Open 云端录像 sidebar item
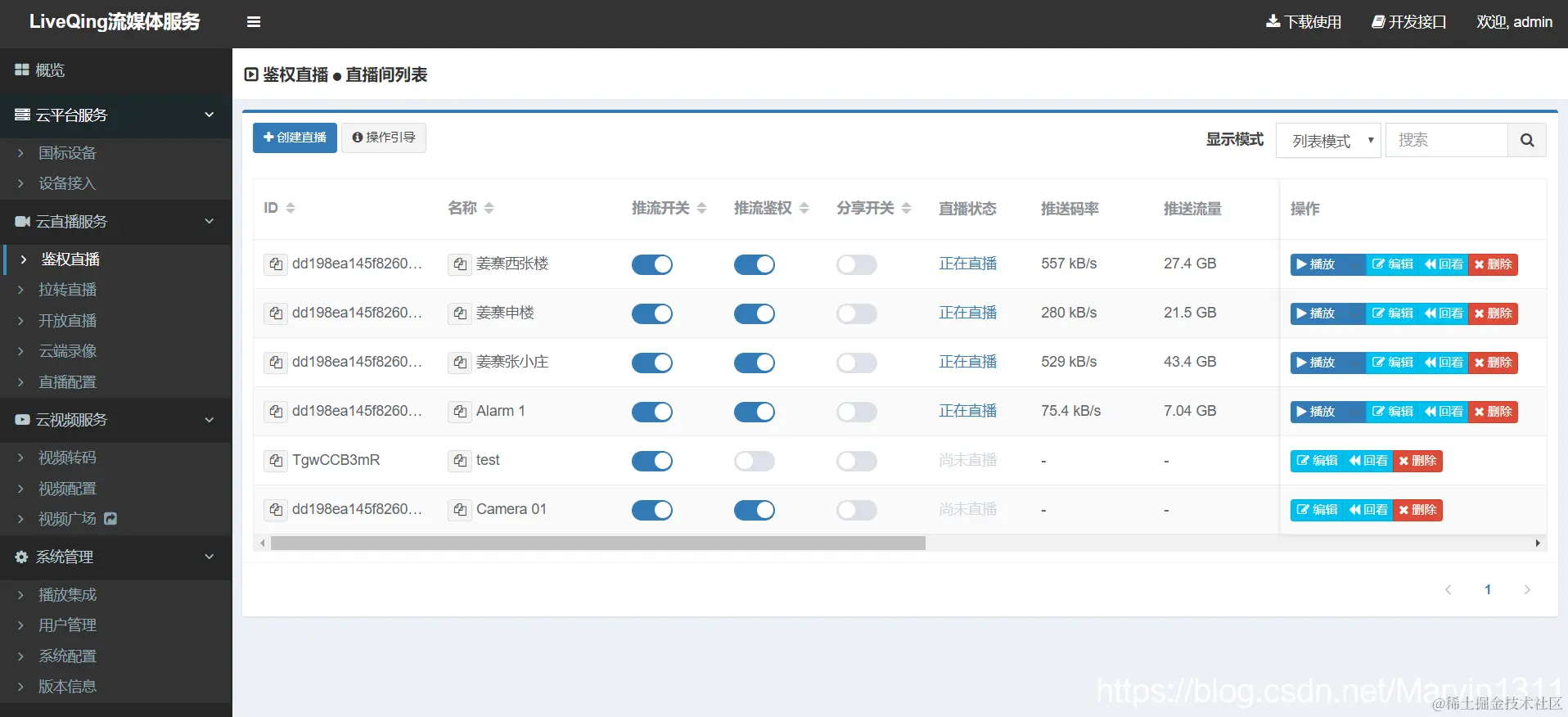The height and width of the screenshot is (717, 1568). (116, 351)
